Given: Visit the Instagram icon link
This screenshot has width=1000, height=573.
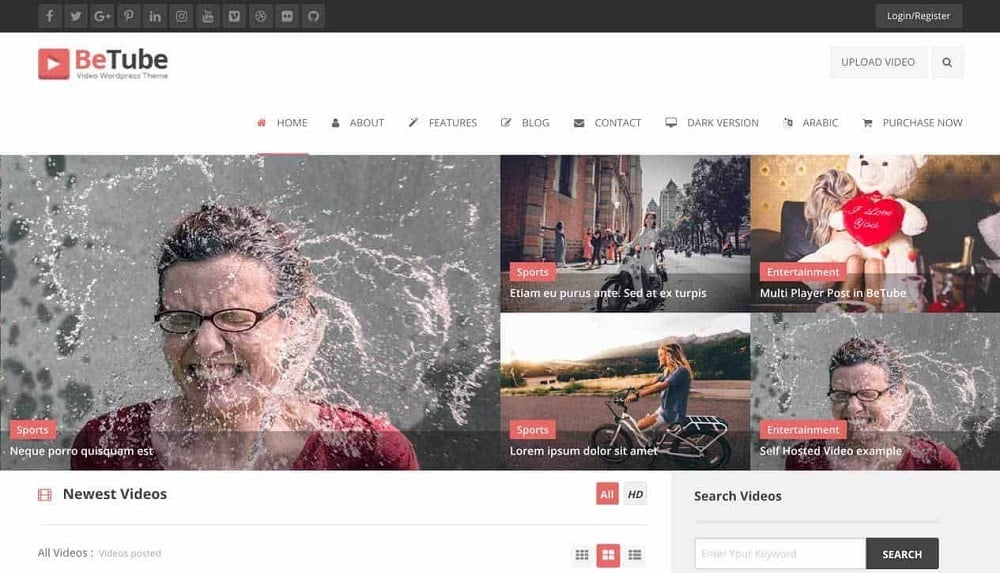Looking at the screenshot, I should click(x=181, y=16).
